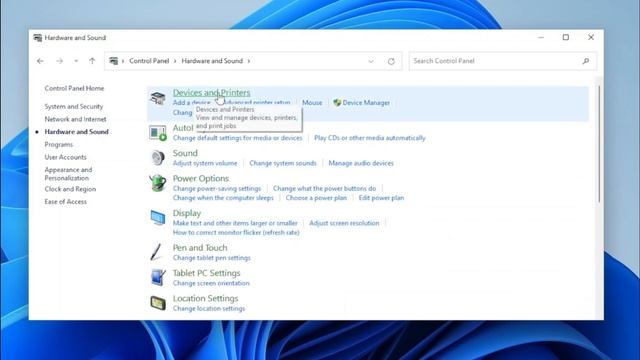Click Make text and other items larger or smaller
This screenshot has height=360, width=640.
click(235, 223)
